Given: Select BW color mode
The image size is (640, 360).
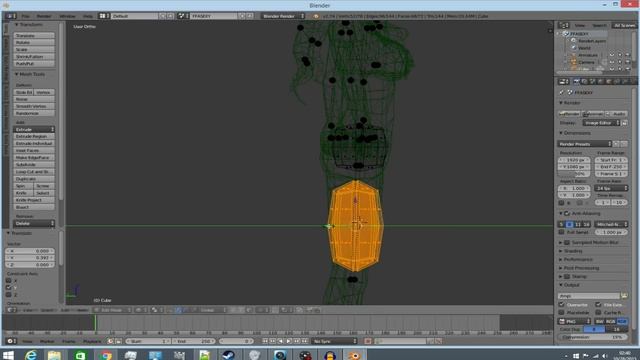Looking at the screenshot, I should tap(600, 321).
